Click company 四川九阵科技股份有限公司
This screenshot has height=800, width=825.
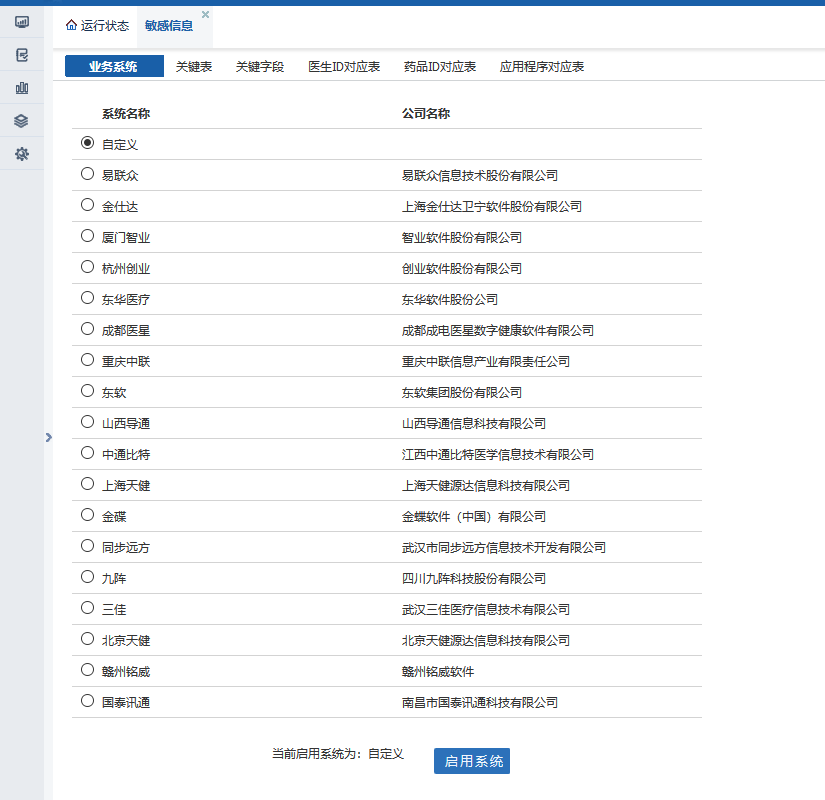pyautogui.click(x=474, y=579)
